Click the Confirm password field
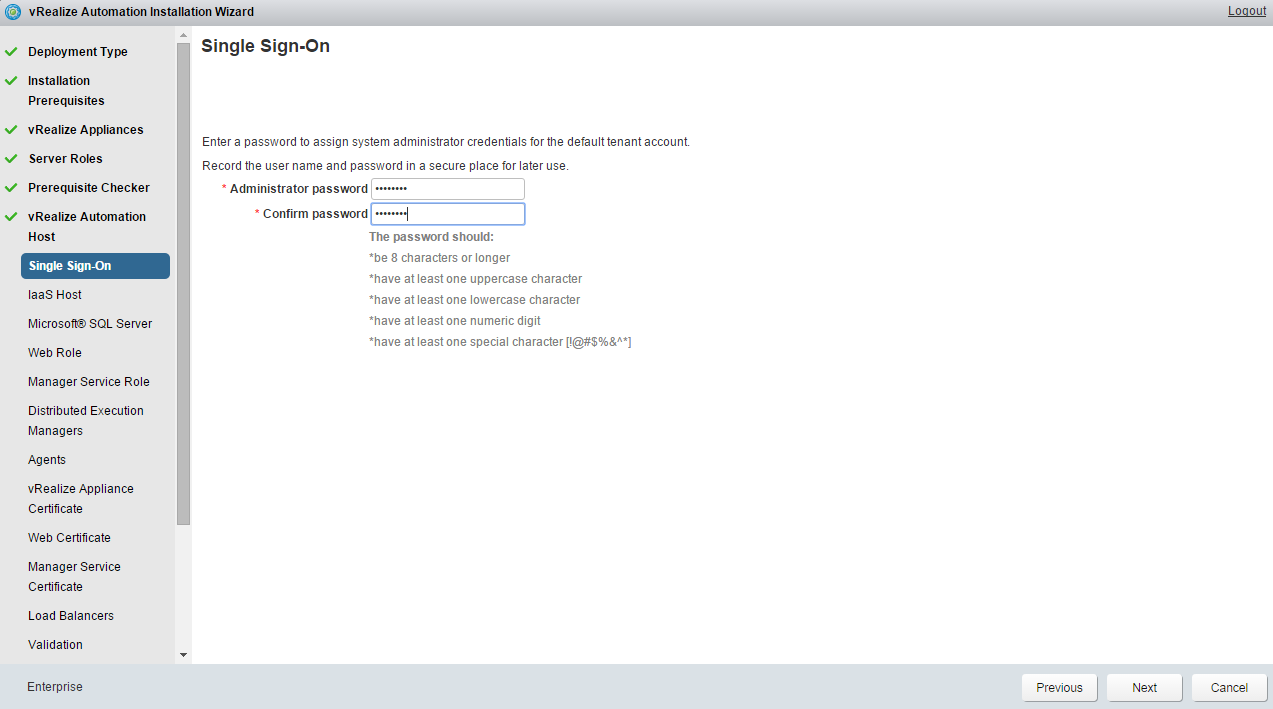Image resolution: width=1273 pixels, height=709 pixels. [447, 214]
